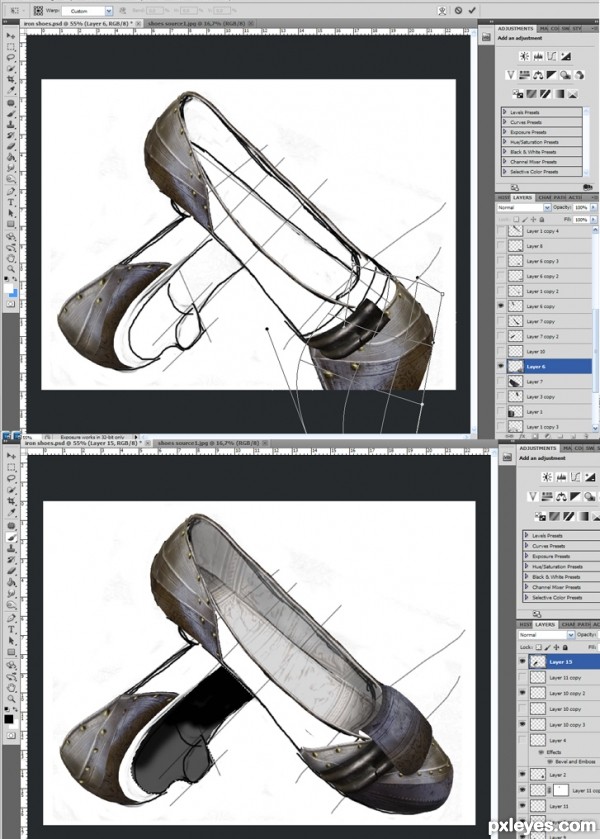Screen dimensions: 600x839
Task: Expand Exposure Presets in lower Adjustments panel
Action: click(x=527, y=556)
